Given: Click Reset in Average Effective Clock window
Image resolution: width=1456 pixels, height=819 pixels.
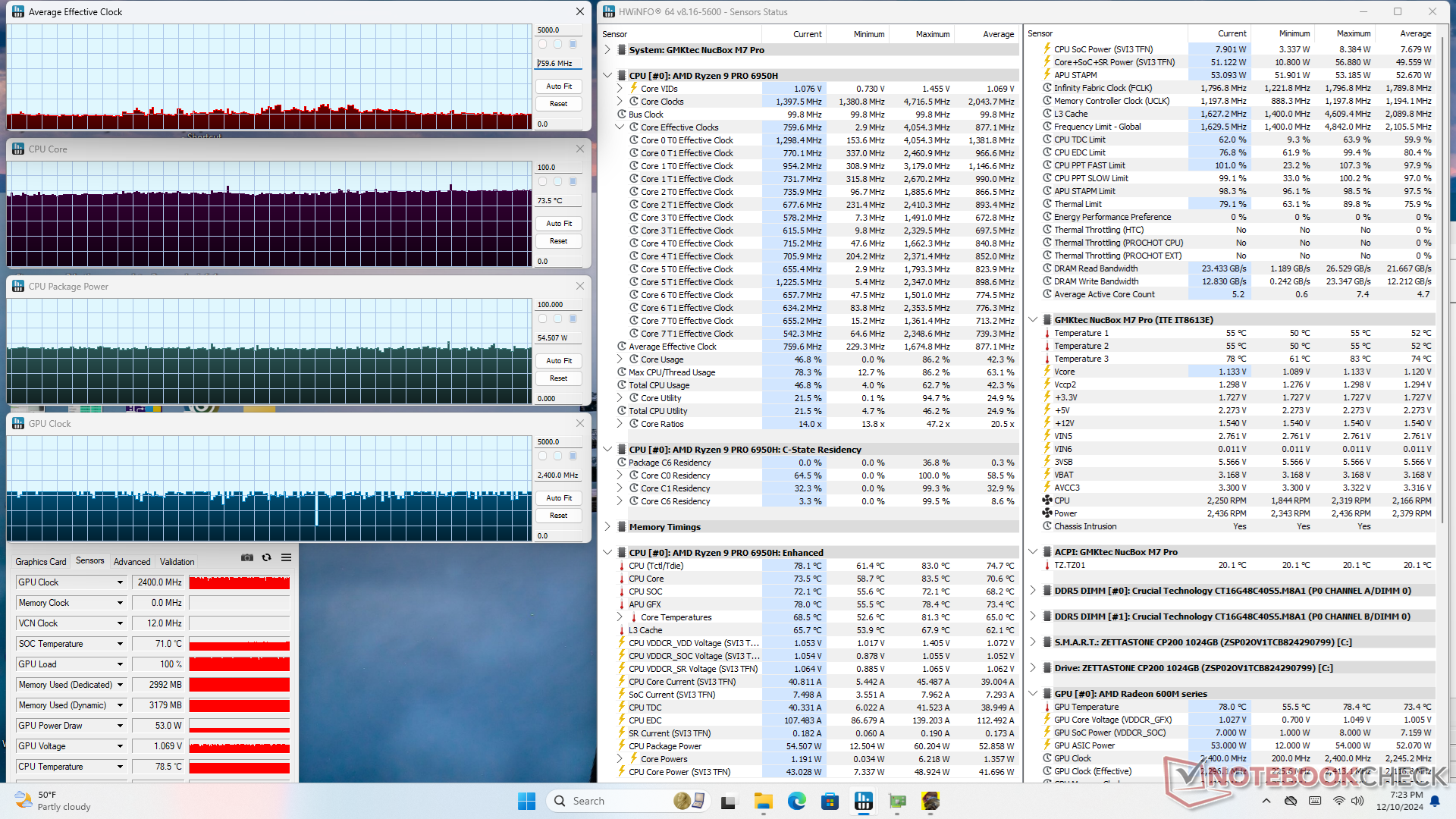Looking at the screenshot, I should (559, 104).
